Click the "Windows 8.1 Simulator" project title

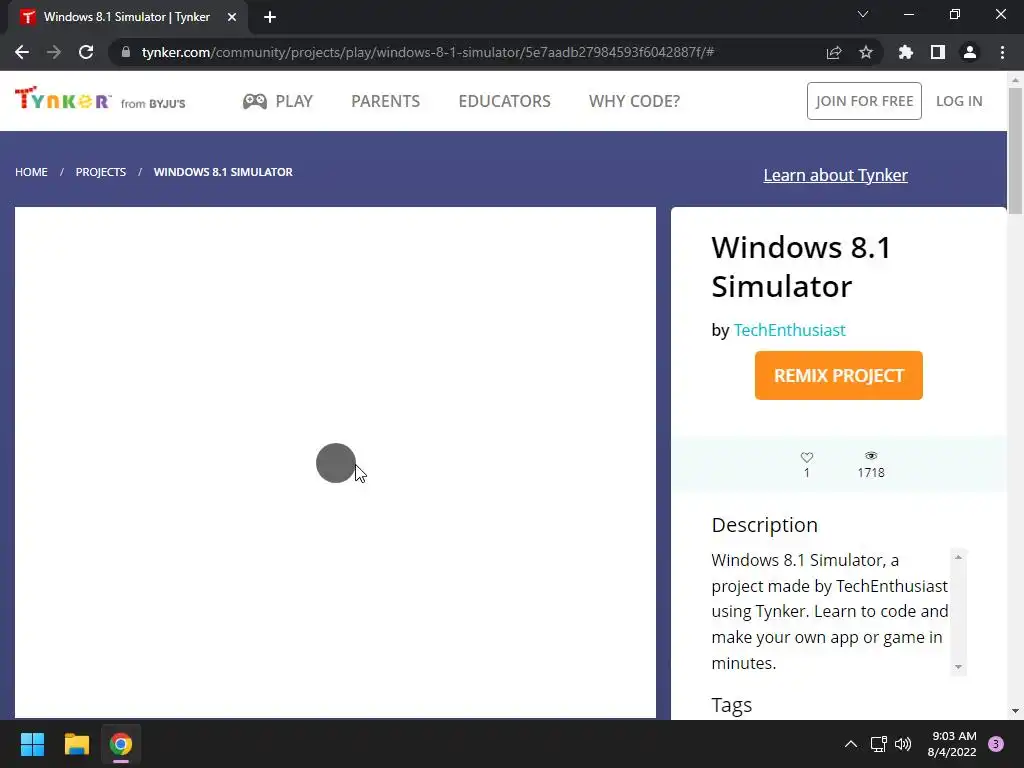[801, 266]
